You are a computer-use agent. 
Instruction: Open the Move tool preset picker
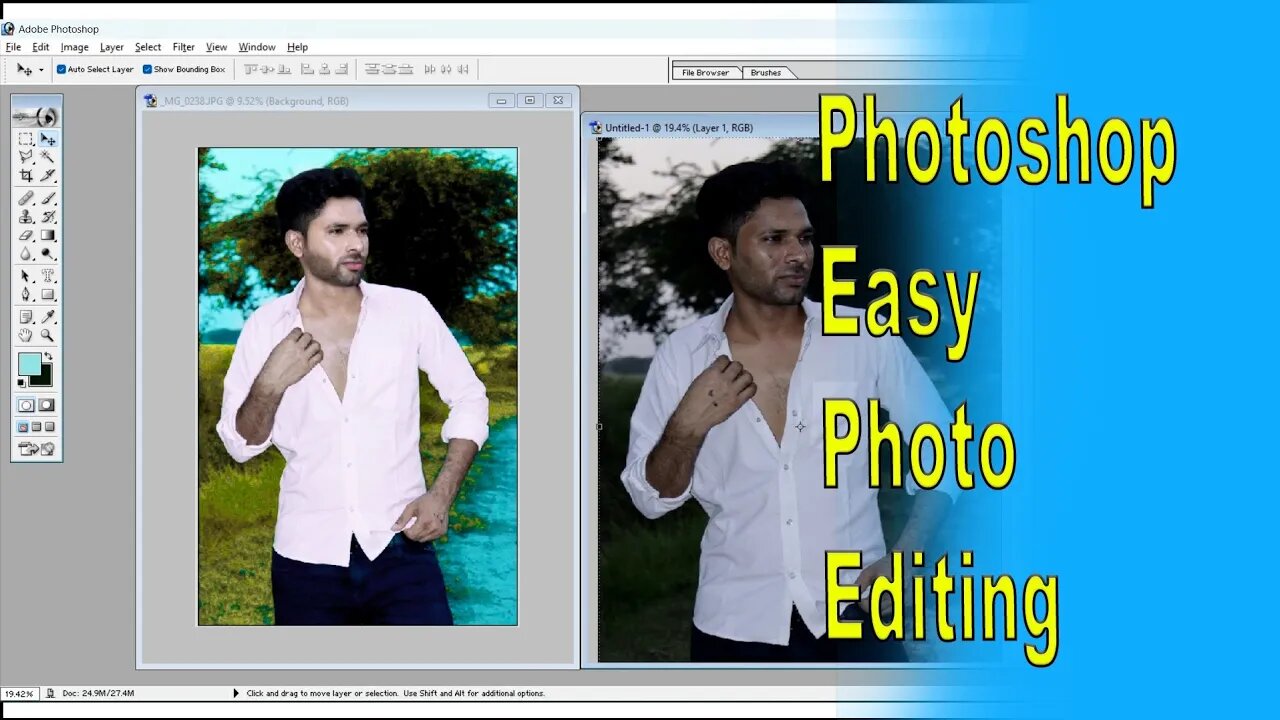tap(41, 70)
